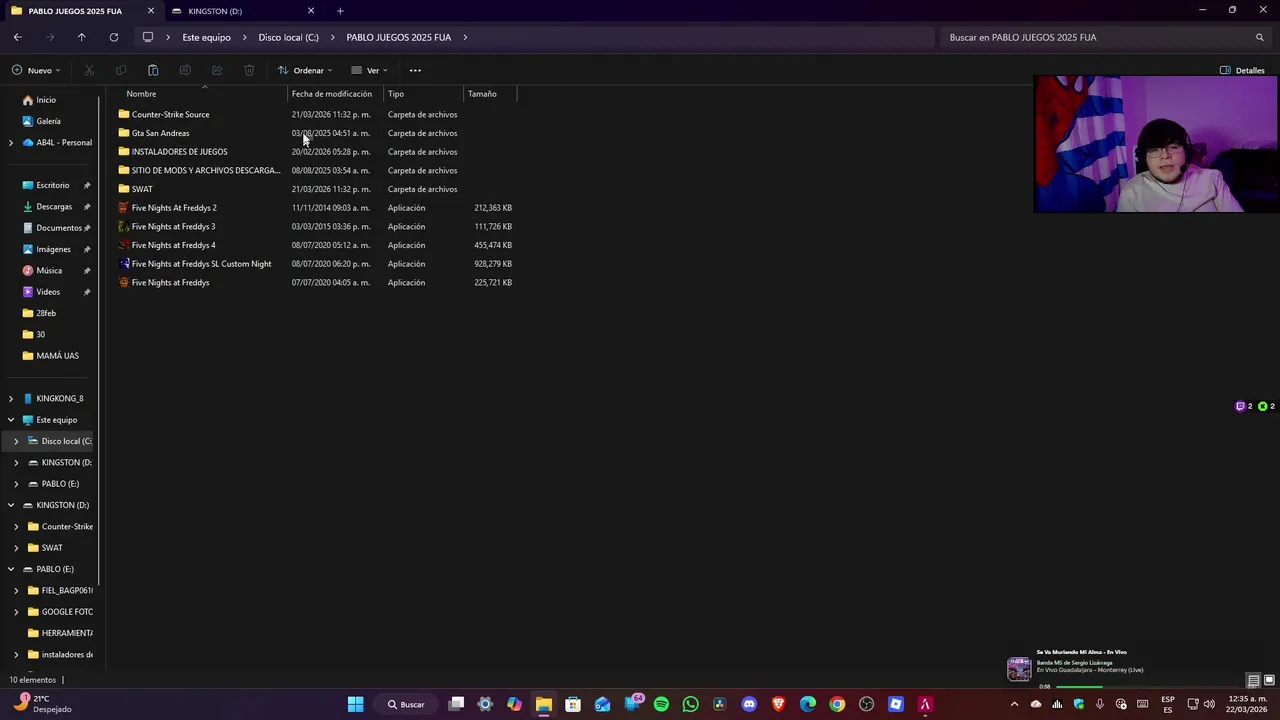Click media player album thumbnail
The height and width of the screenshot is (720, 1280).
[1019, 669]
